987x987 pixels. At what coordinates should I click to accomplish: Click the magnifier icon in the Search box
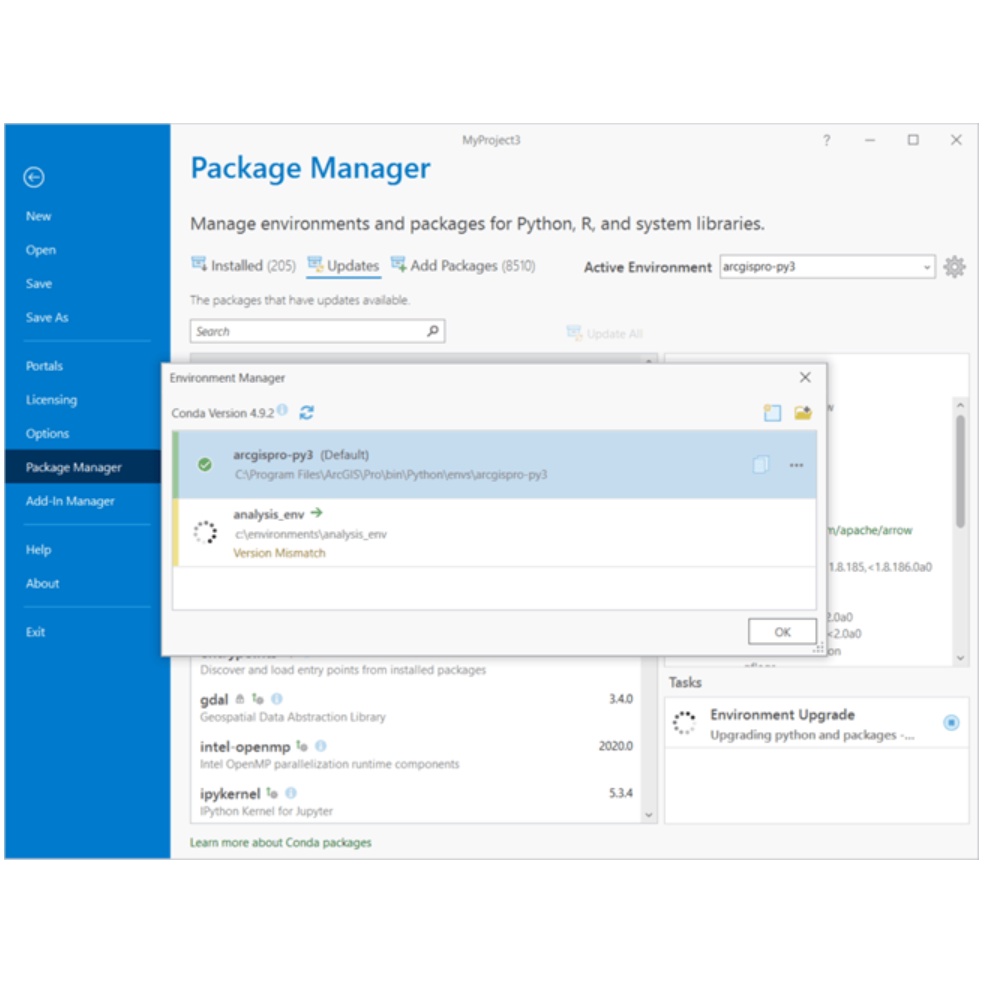click(432, 331)
